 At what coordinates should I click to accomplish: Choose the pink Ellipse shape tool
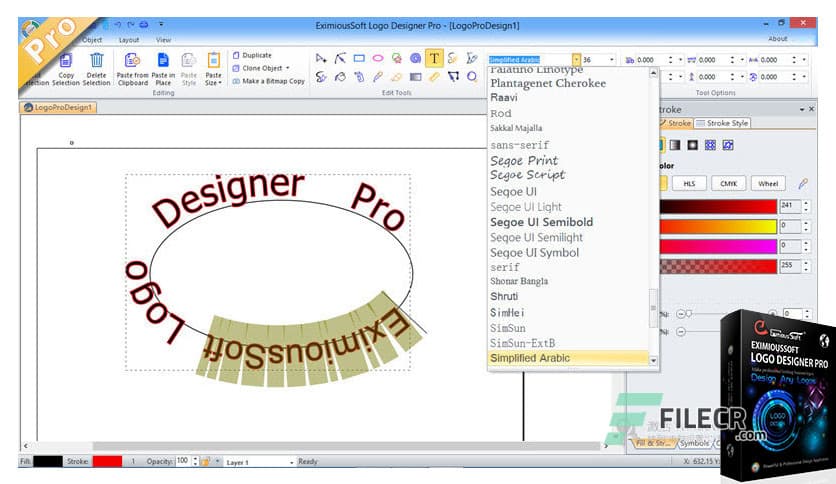coord(378,59)
